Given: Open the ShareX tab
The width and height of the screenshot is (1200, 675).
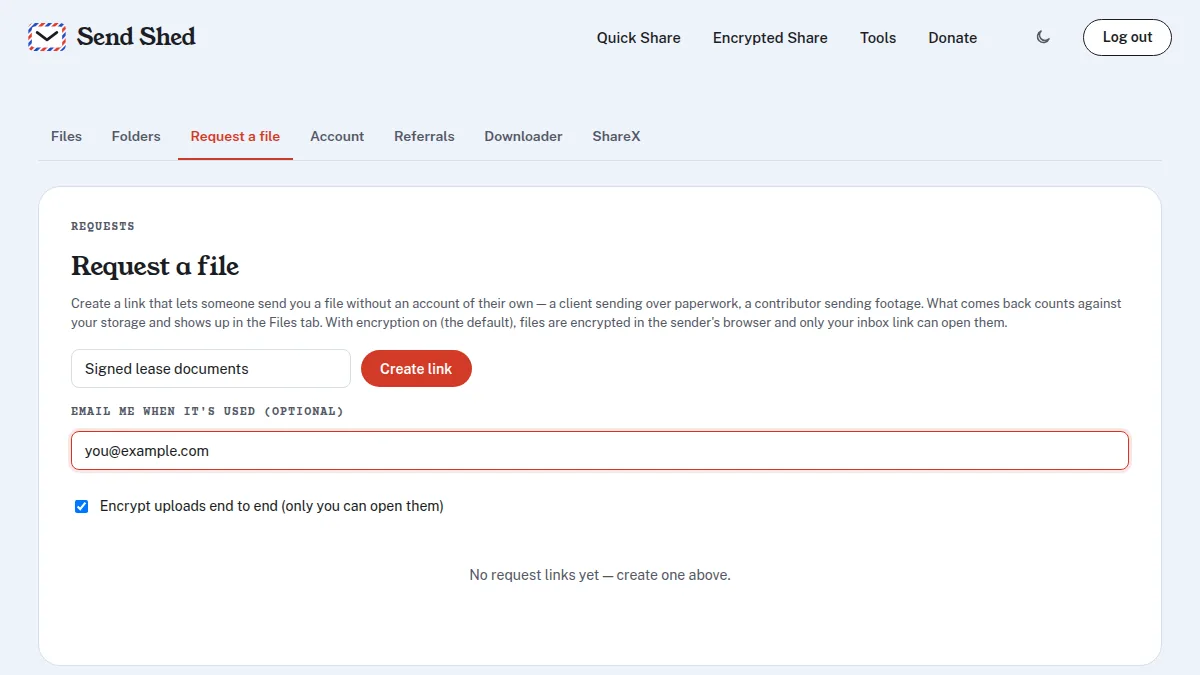Looking at the screenshot, I should tap(616, 136).
